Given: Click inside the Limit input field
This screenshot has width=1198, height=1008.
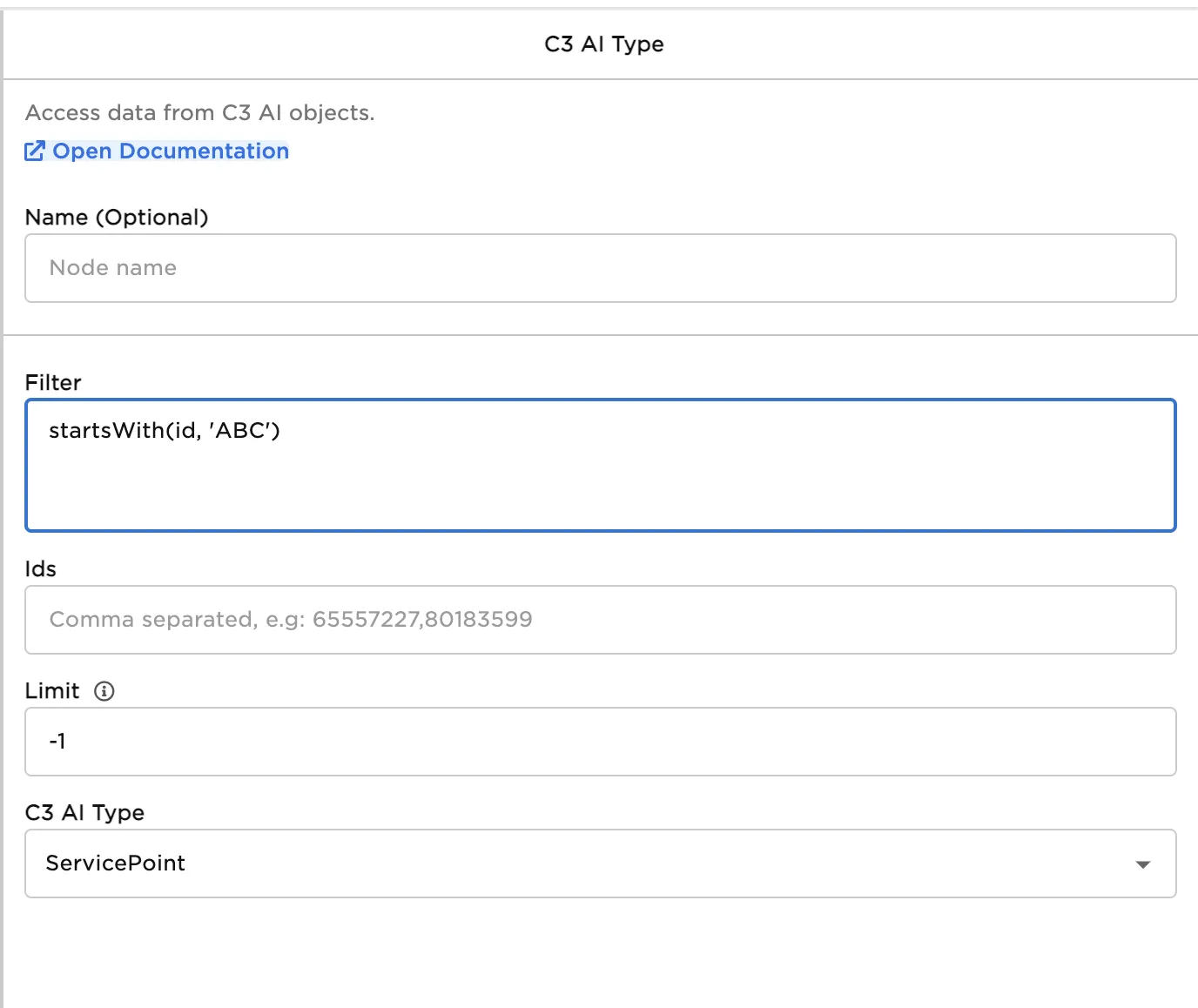Looking at the screenshot, I should click(x=600, y=742).
